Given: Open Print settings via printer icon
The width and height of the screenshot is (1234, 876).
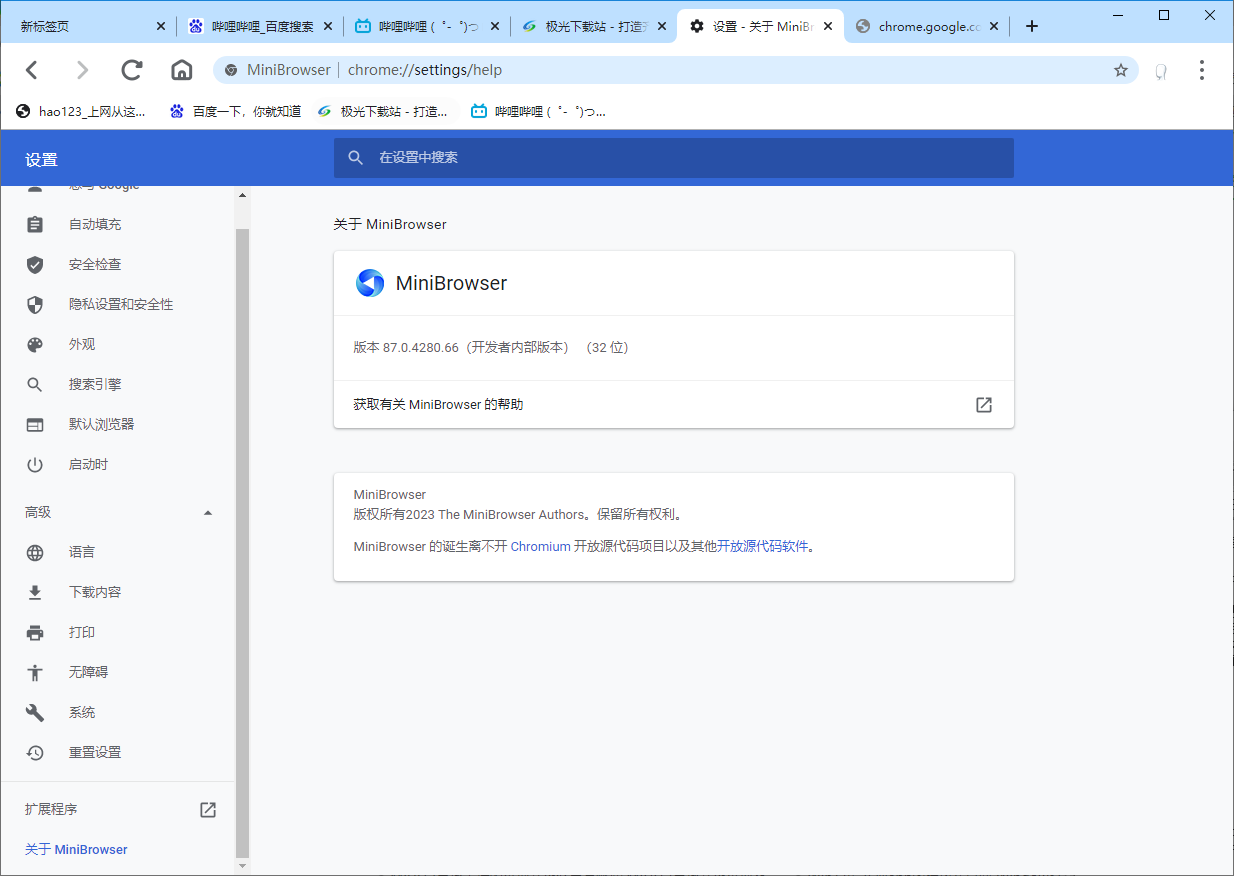Looking at the screenshot, I should pos(34,632).
